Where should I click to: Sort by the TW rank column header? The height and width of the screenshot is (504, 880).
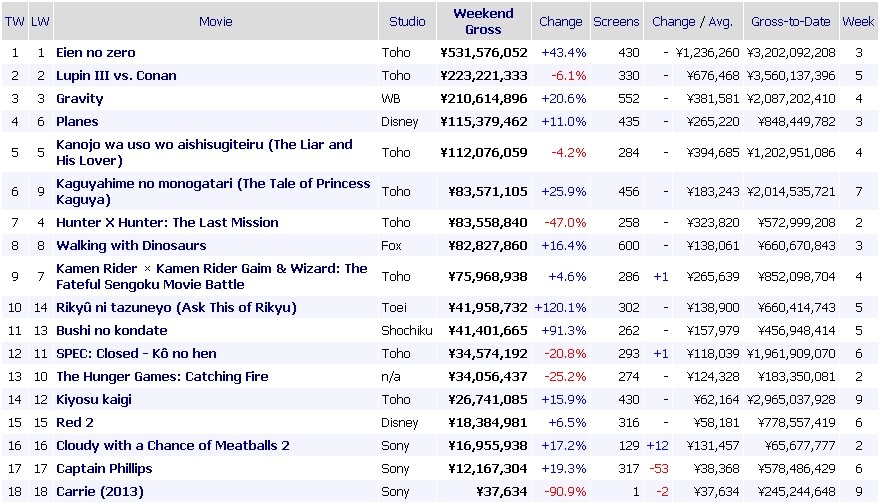(x=15, y=21)
